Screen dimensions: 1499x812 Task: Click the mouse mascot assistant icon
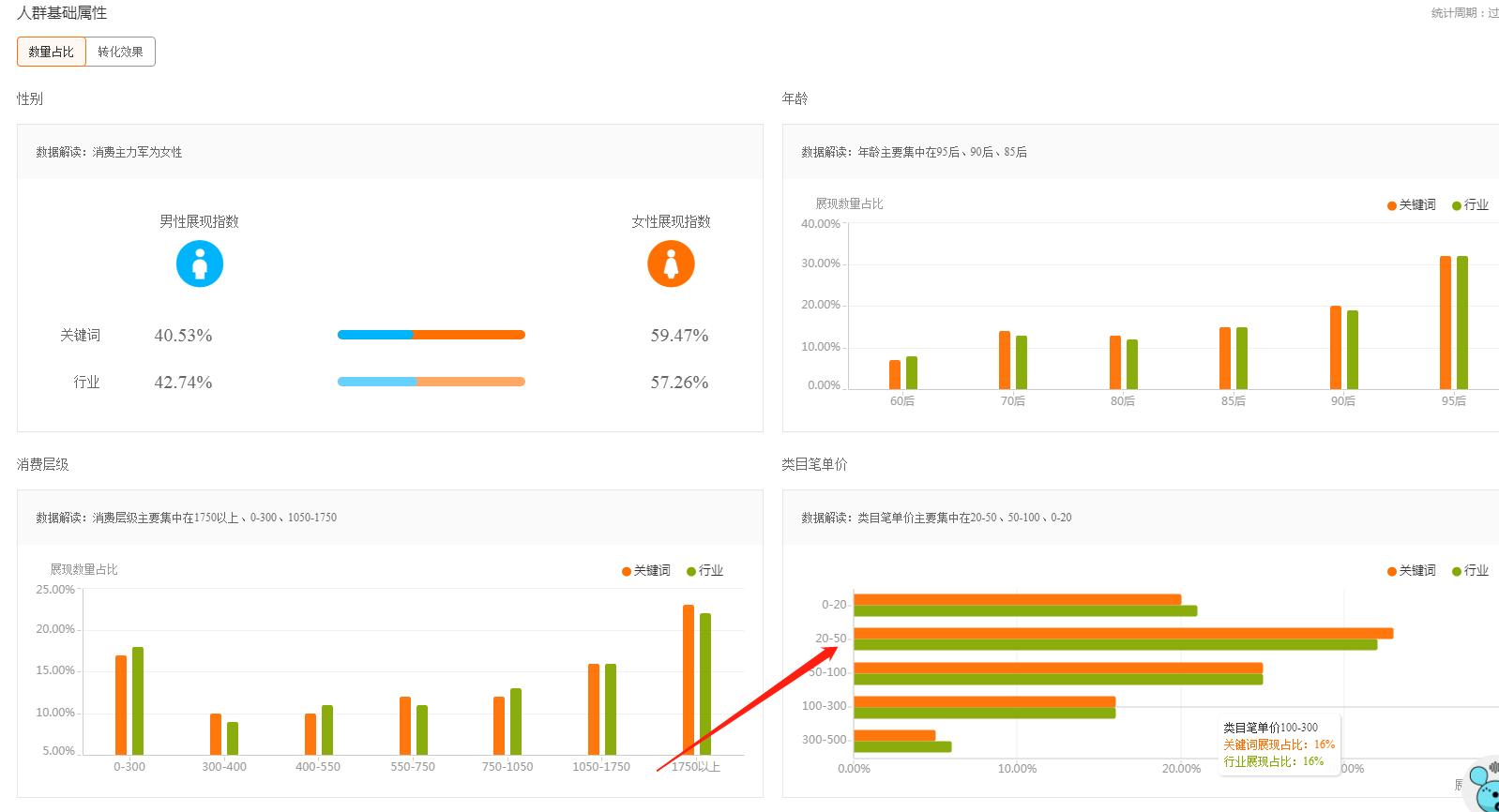1483,786
